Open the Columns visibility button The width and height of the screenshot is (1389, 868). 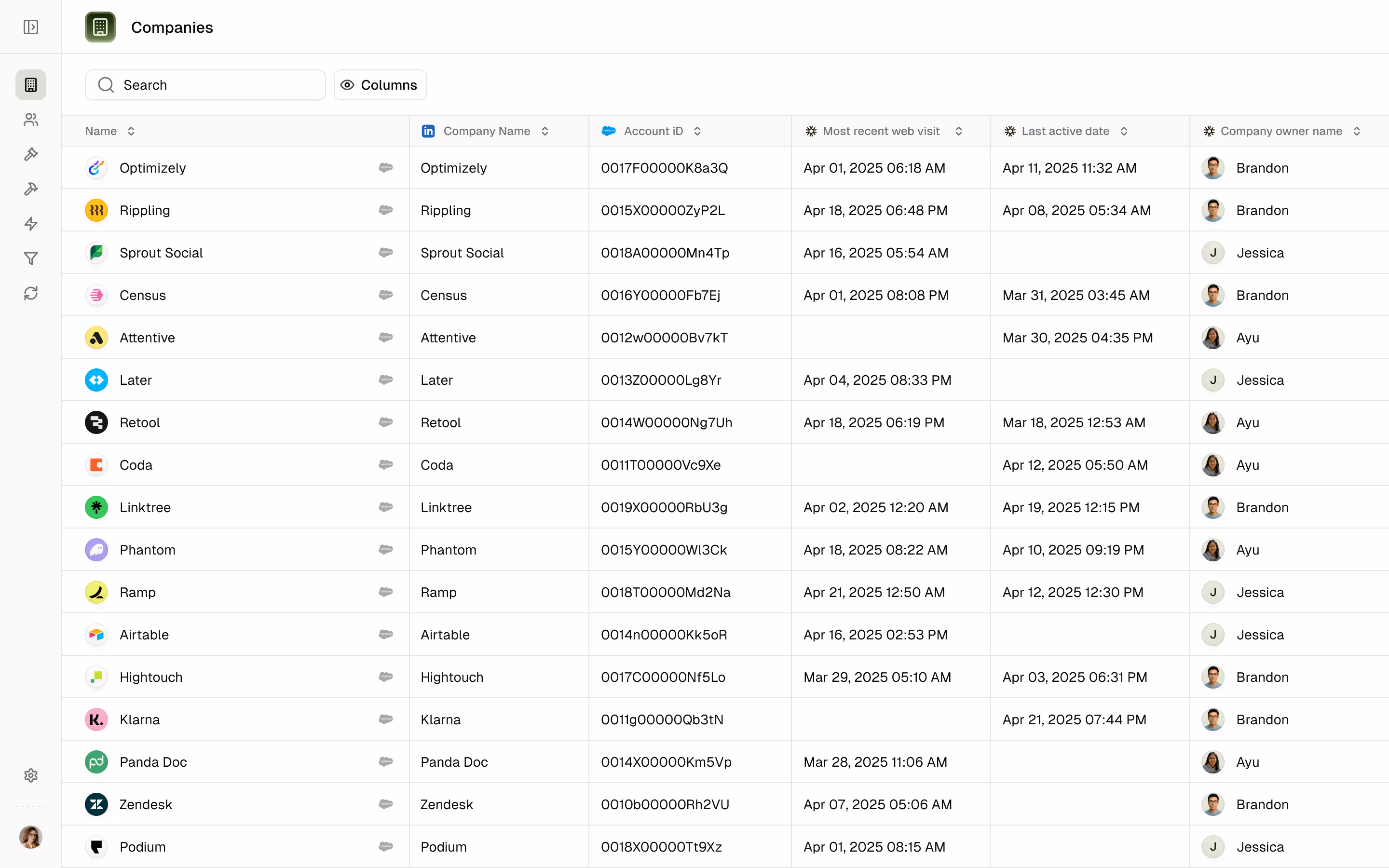(x=380, y=85)
